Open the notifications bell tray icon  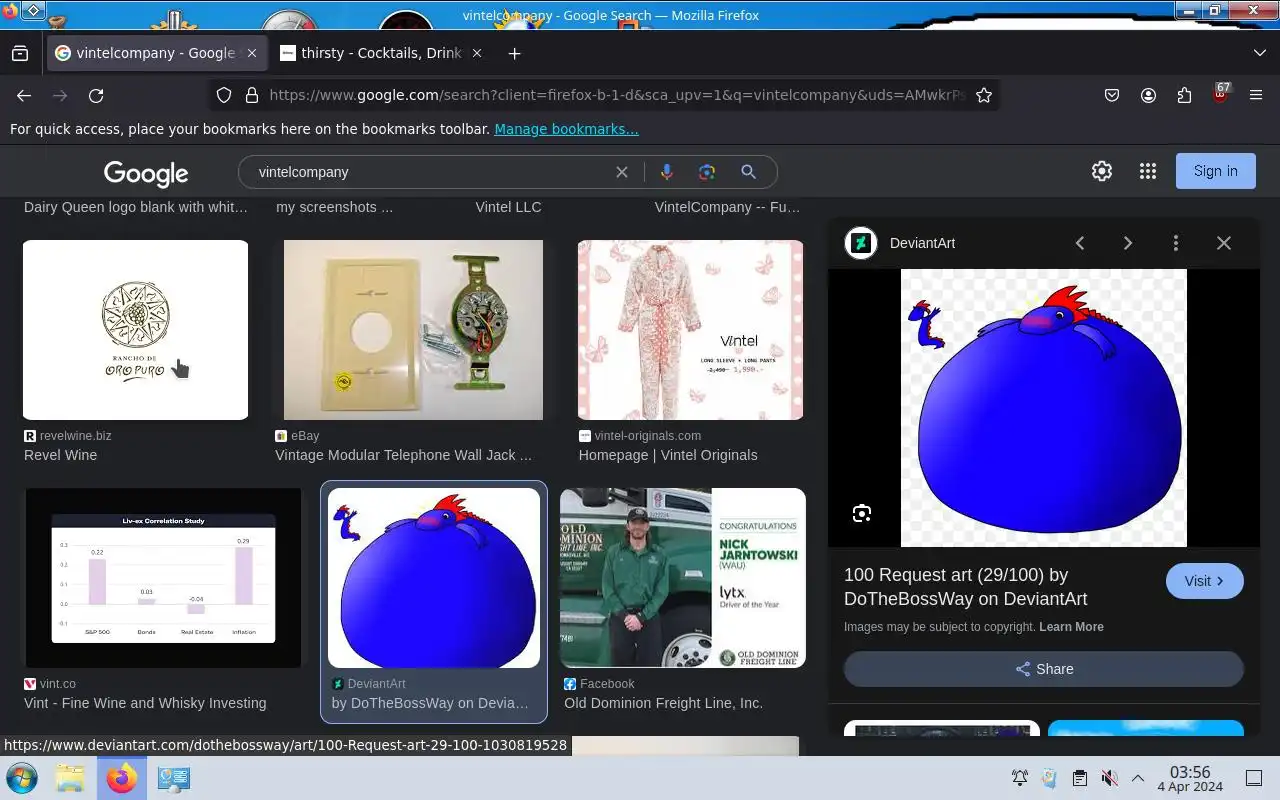pyautogui.click(x=1020, y=778)
